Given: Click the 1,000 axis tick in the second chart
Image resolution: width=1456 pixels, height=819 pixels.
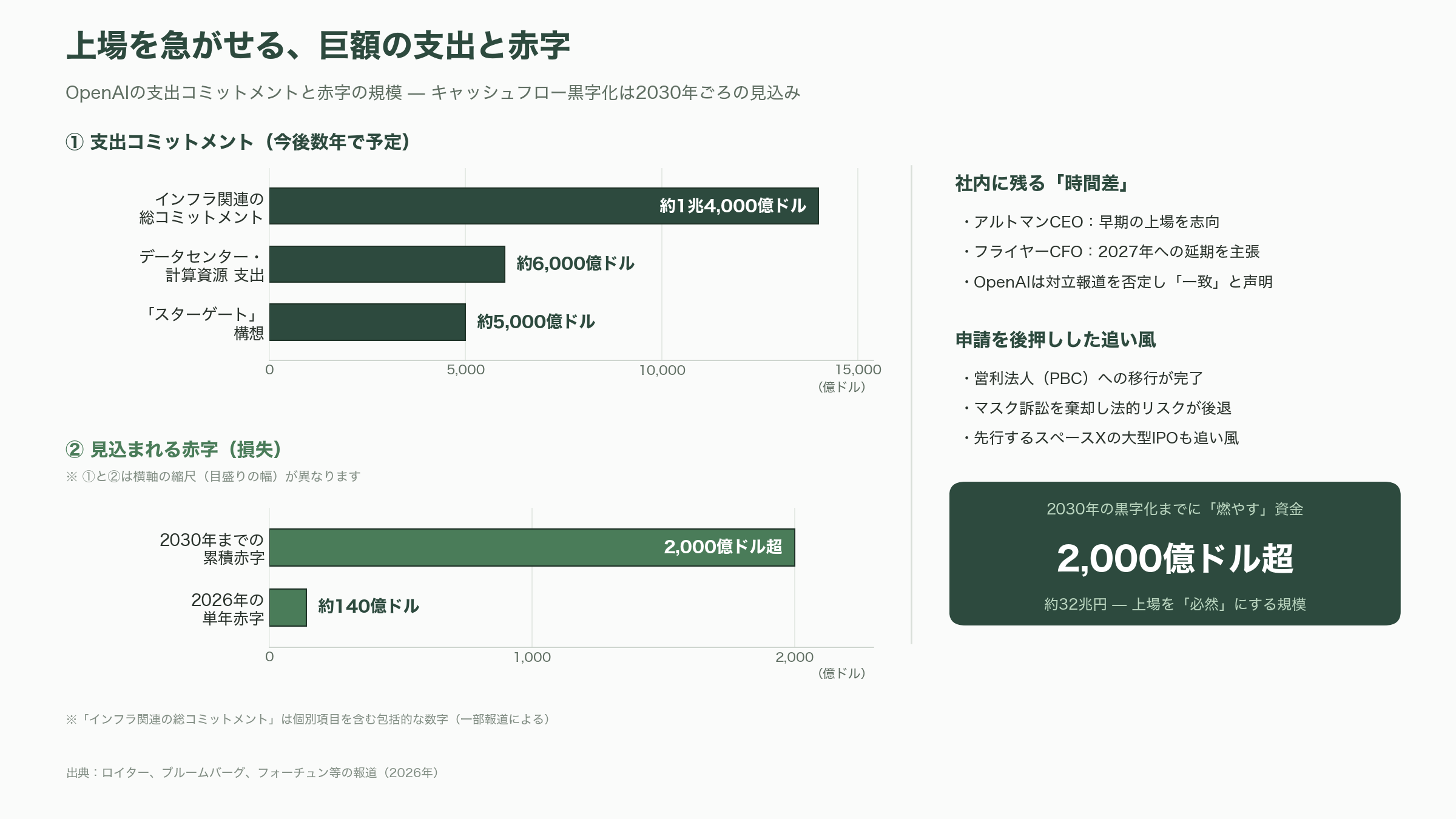Looking at the screenshot, I should click(532, 657).
